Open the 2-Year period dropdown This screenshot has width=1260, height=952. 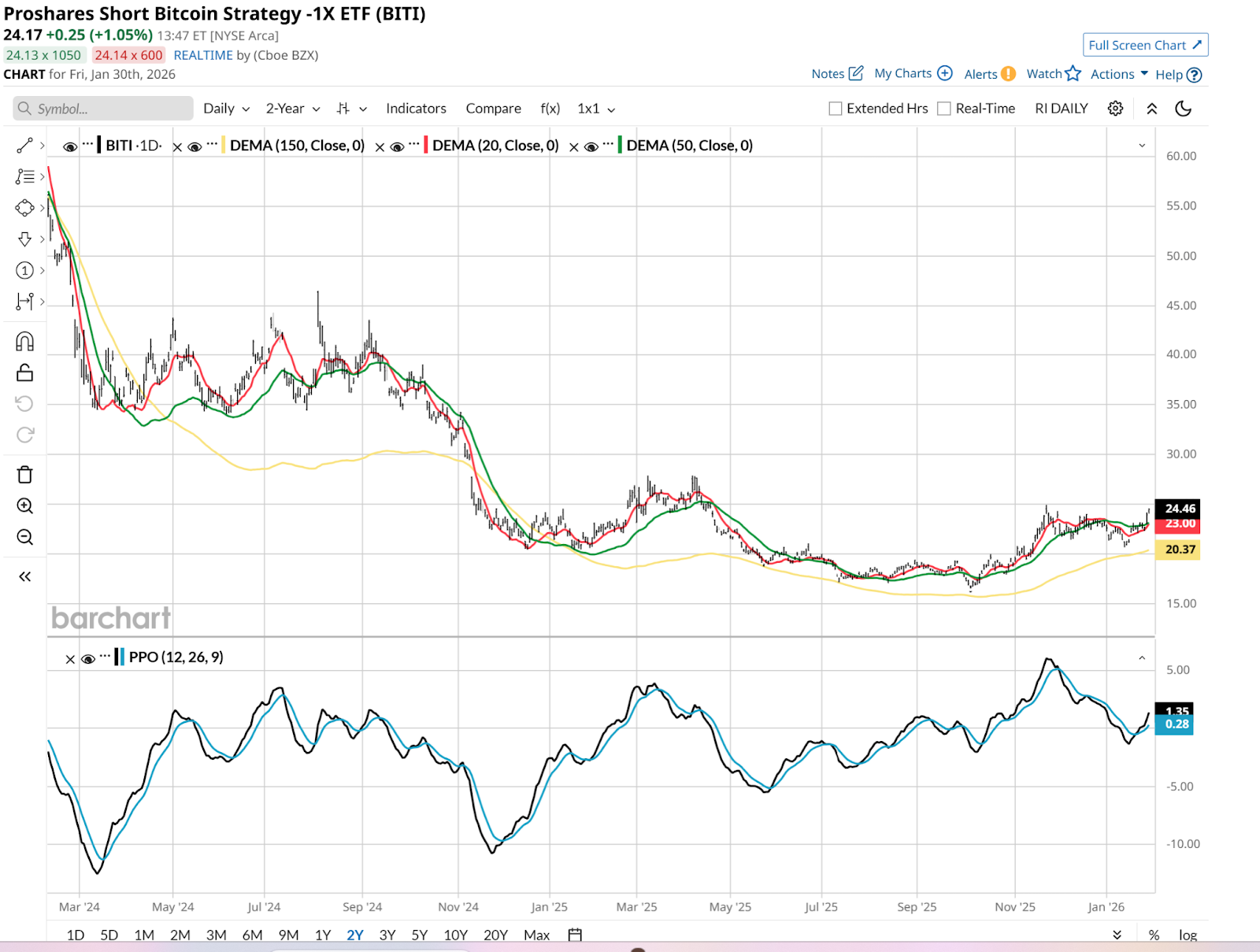point(292,109)
